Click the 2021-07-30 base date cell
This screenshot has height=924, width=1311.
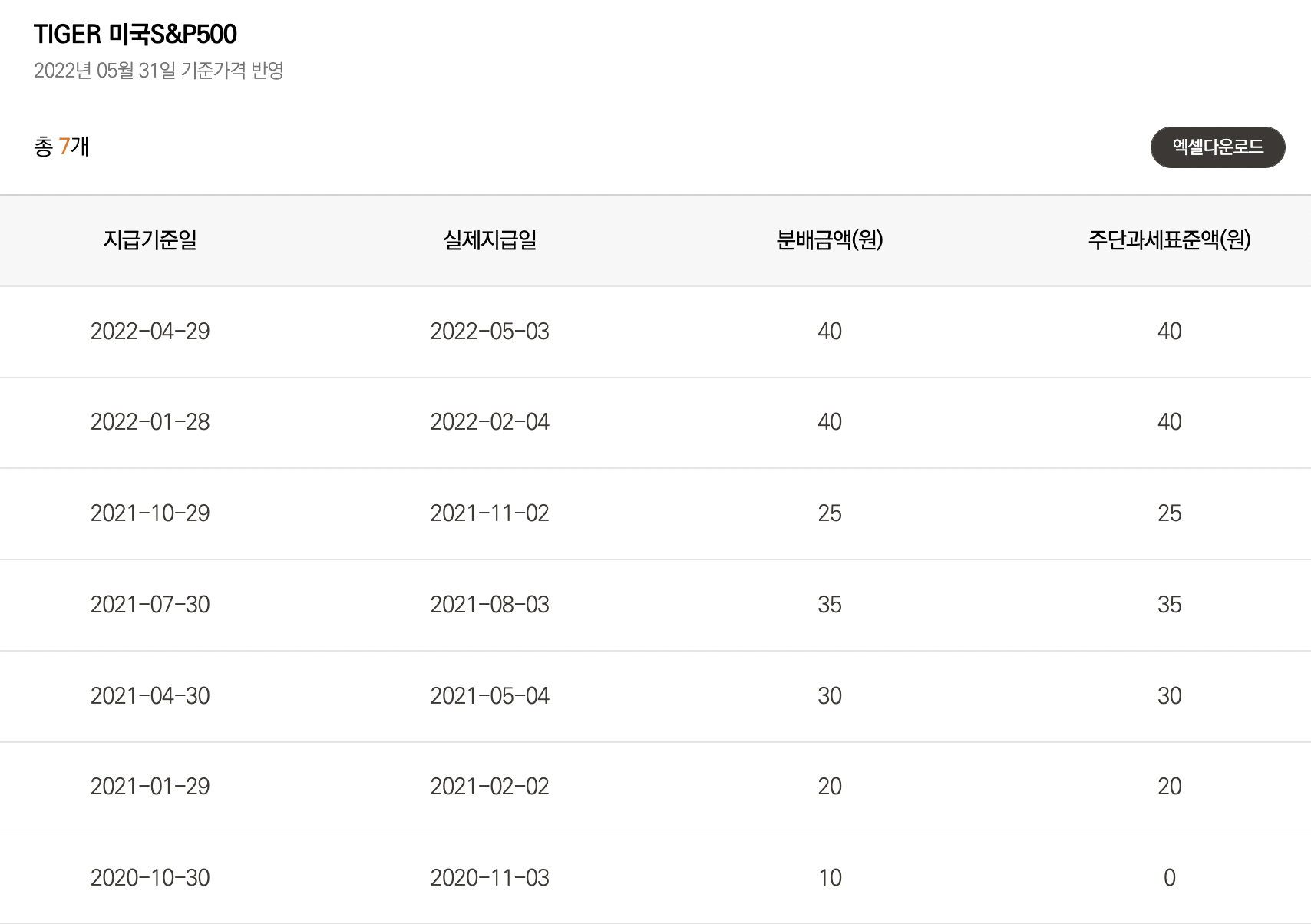coord(150,605)
